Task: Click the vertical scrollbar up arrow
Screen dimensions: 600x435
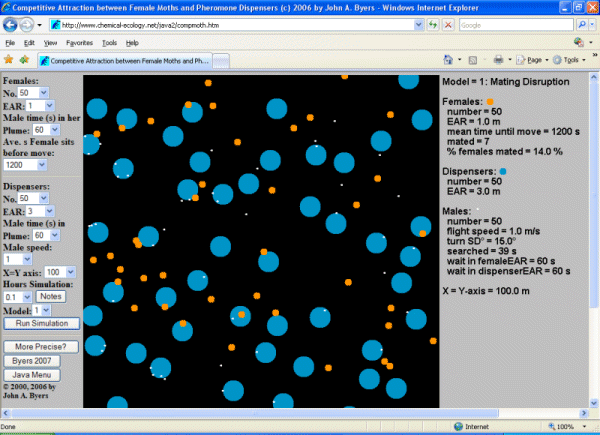Action: [x=594, y=78]
